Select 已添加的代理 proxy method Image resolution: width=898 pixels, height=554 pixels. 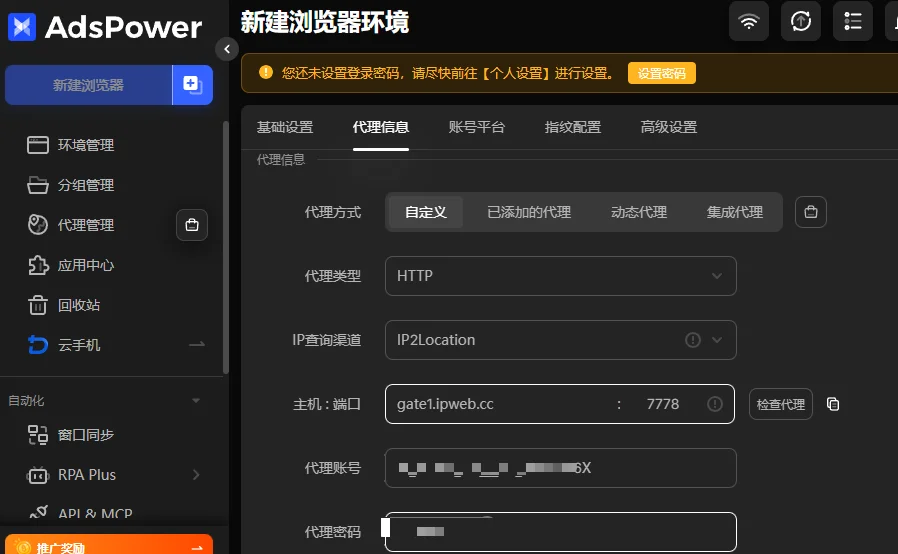[x=529, y=212]
